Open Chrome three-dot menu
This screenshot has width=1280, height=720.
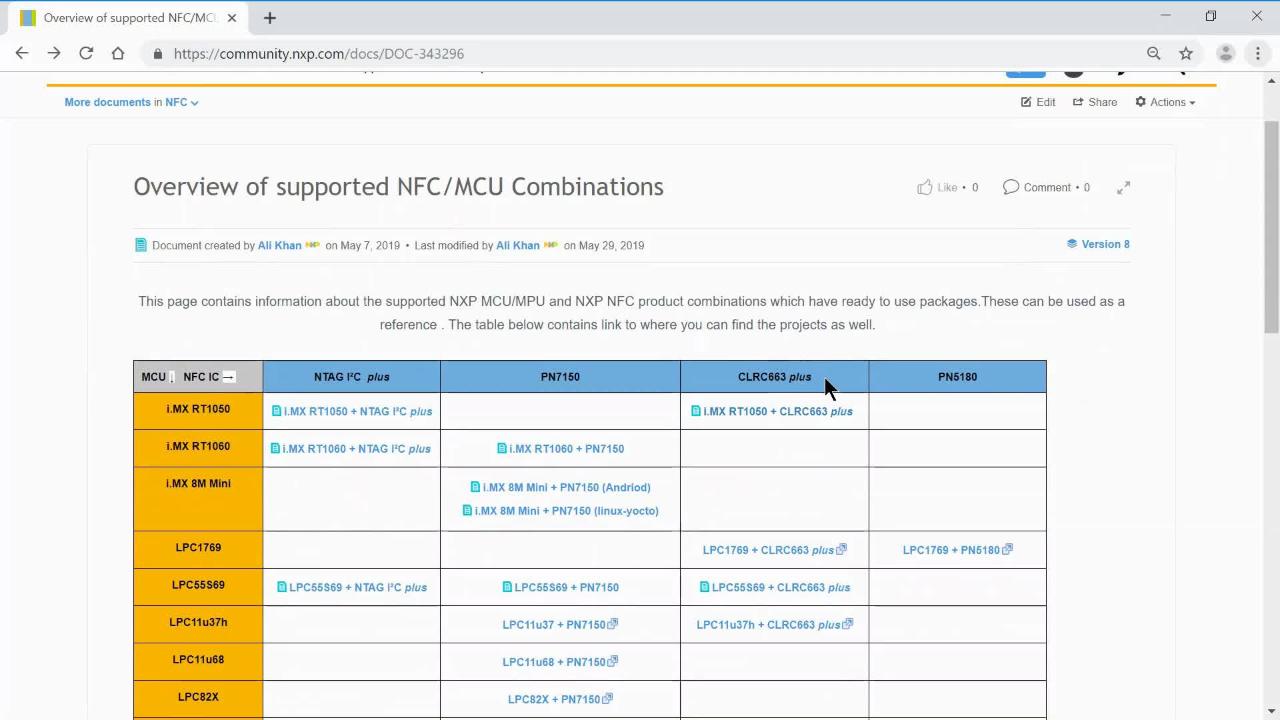(1258, 54)
